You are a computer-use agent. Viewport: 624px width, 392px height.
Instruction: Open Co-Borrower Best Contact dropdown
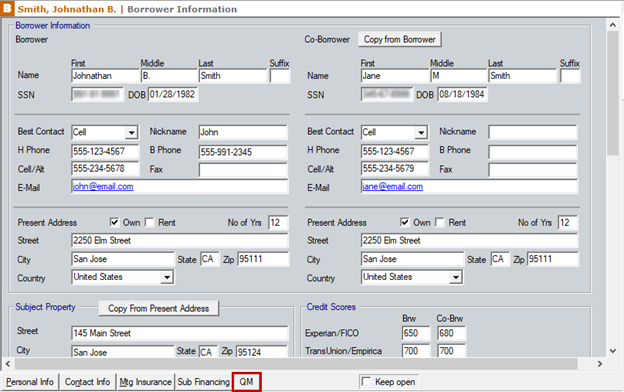click(x=421, y=133)
